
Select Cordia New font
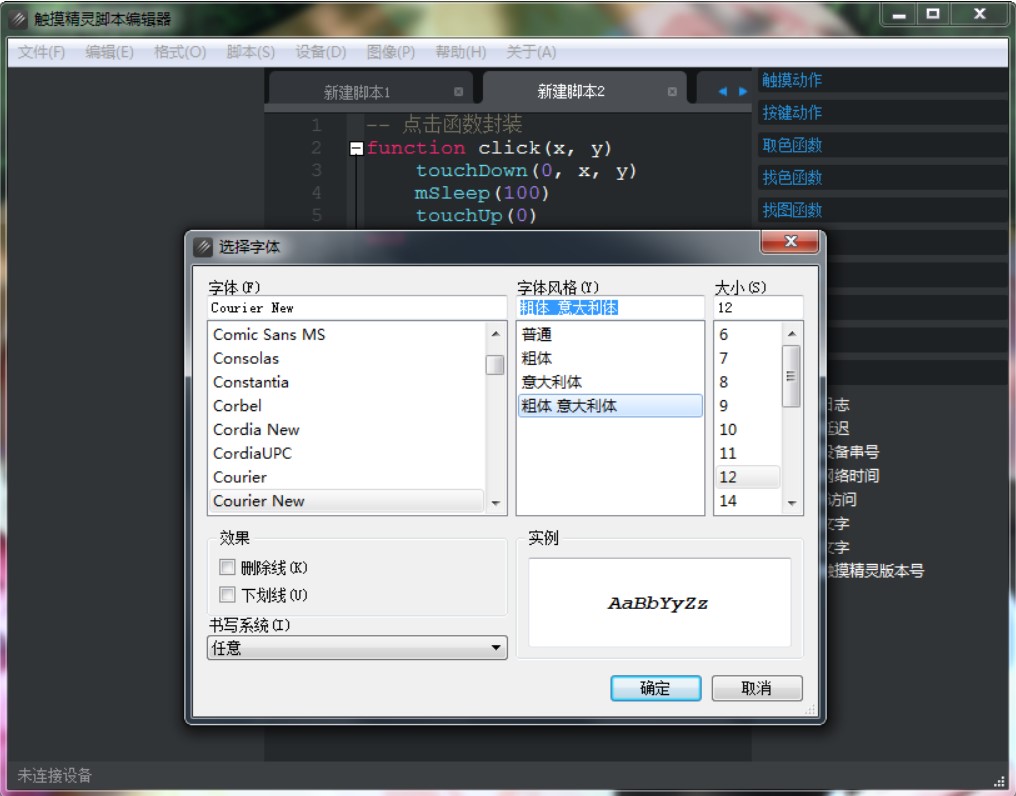(347, 430)
